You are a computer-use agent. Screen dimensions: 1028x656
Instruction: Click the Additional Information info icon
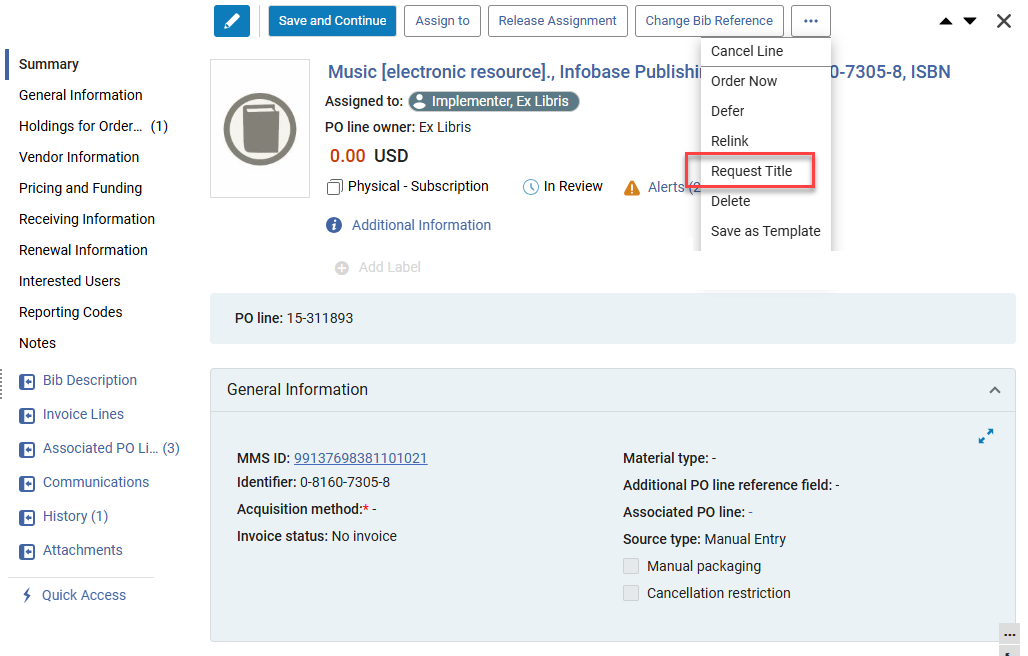coord(334,225)
